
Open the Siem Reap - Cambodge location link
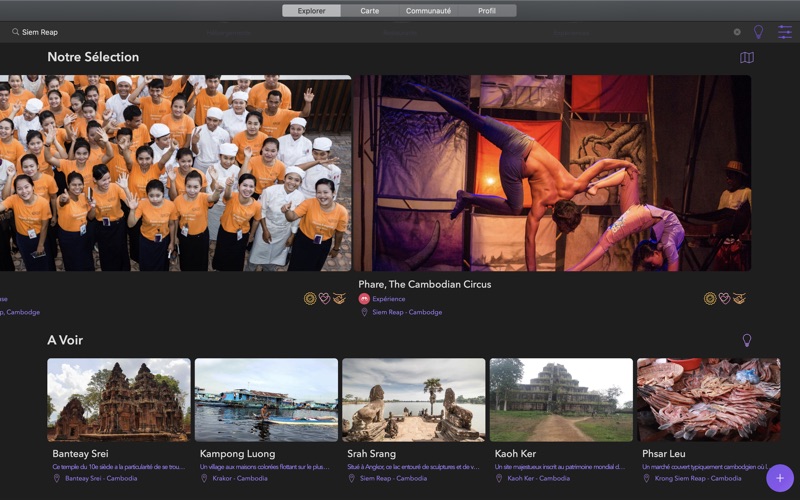(x=407, y=312)
